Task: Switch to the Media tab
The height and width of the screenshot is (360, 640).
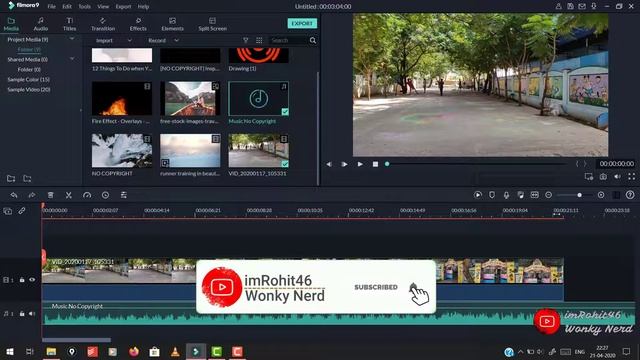Action: [11, 24]
